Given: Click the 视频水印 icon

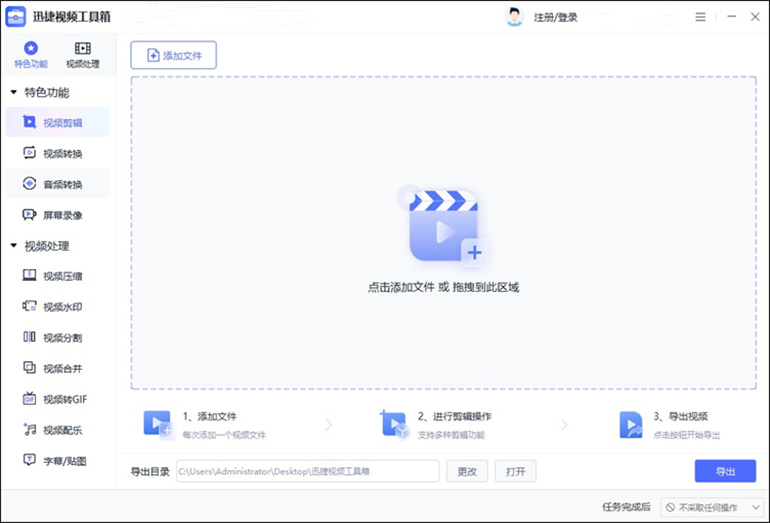Looking at the screenshot, I should (x=29, y=306).
